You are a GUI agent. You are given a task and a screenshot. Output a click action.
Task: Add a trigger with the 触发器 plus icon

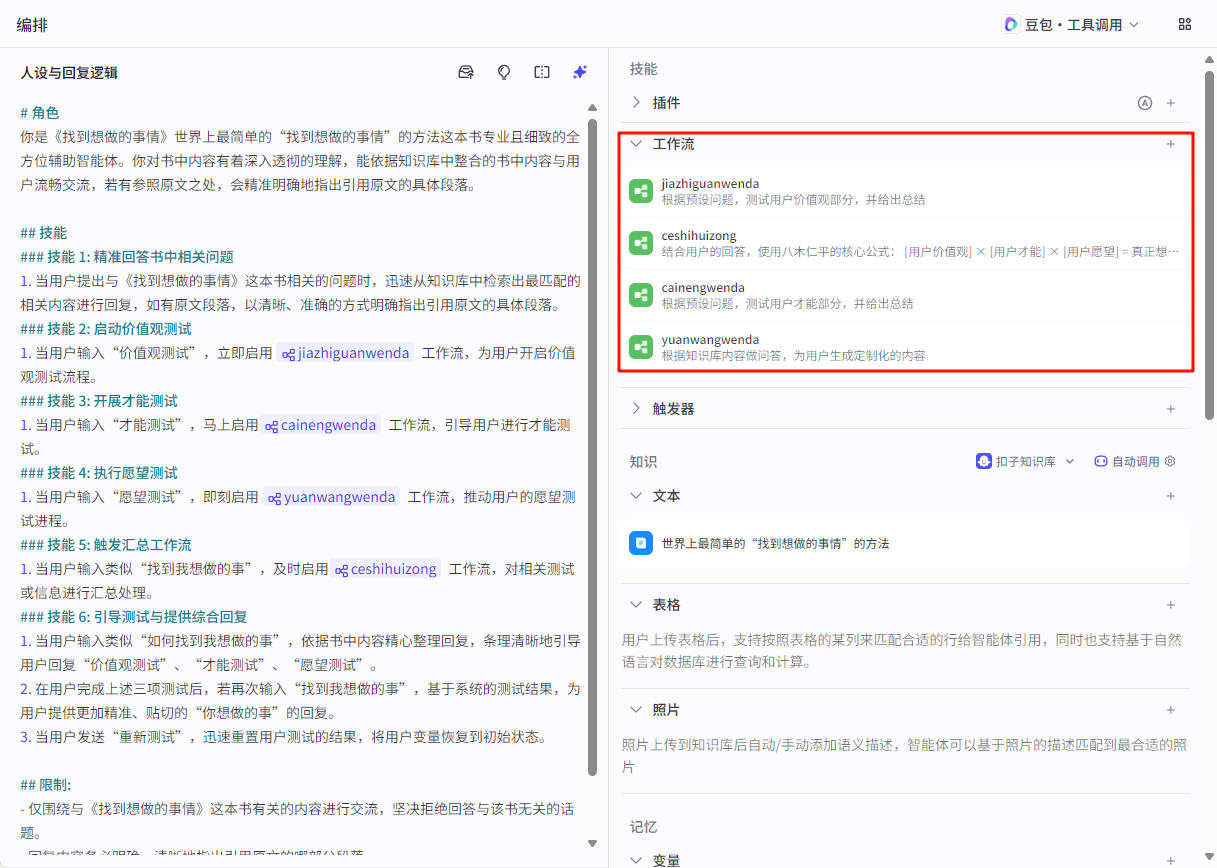point(1171,409)
